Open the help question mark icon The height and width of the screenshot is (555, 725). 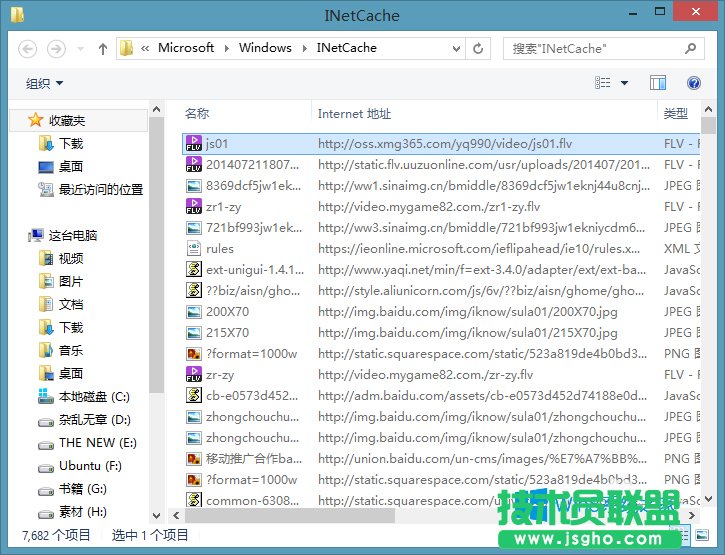click(693, 83)
